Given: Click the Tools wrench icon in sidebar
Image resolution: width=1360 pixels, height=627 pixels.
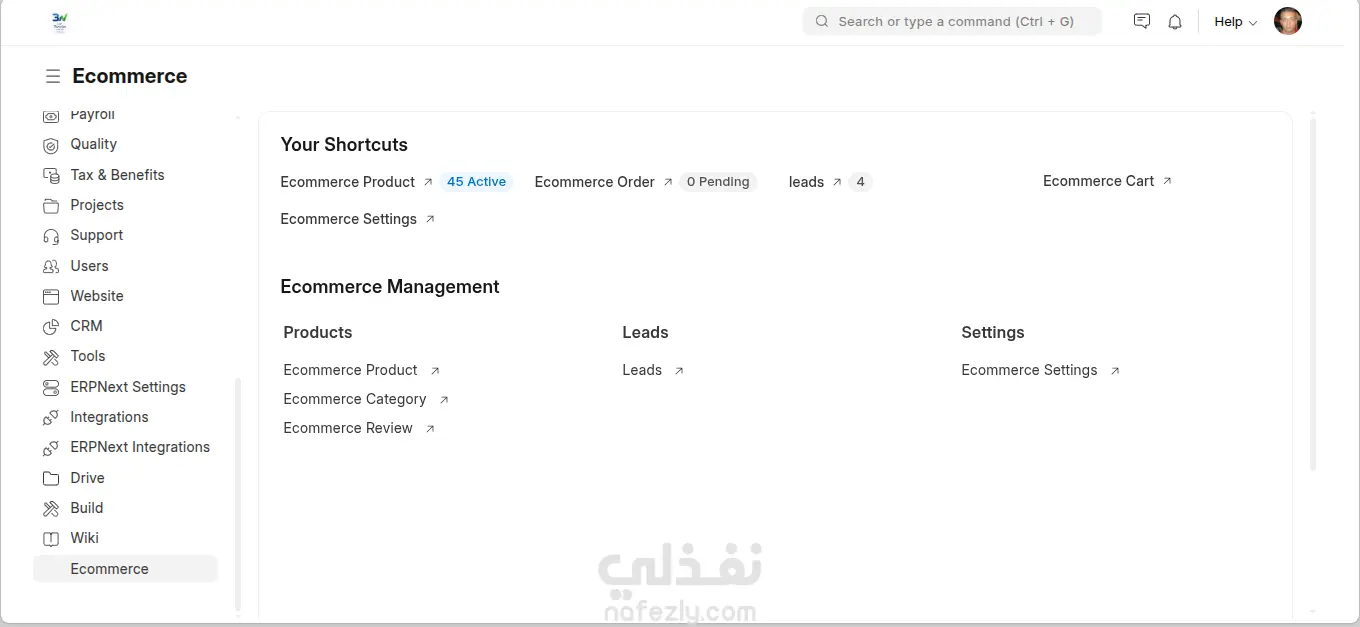Looking at the screenshot, I should (x=51, y=357).
